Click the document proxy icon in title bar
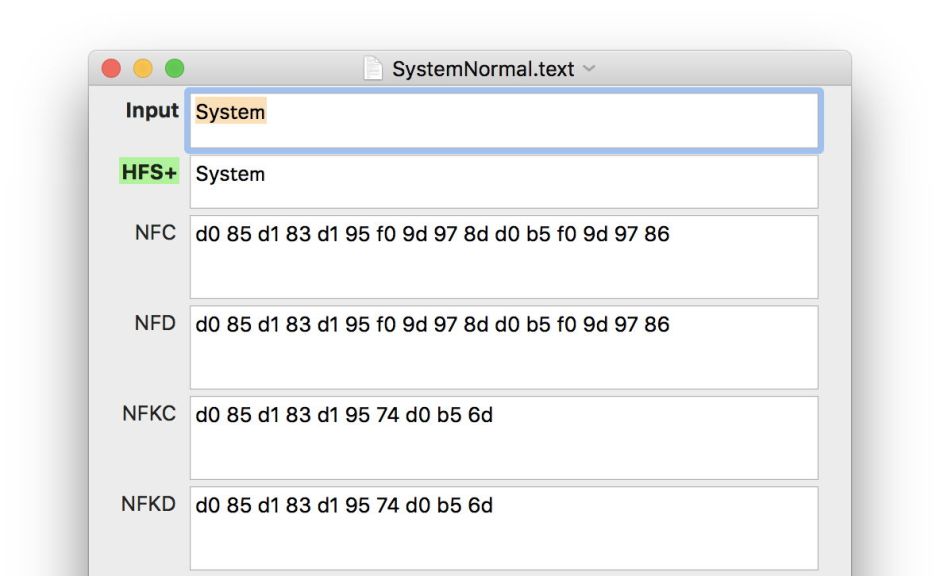This screenshot has width=940, height=576. tap(373, 69)
